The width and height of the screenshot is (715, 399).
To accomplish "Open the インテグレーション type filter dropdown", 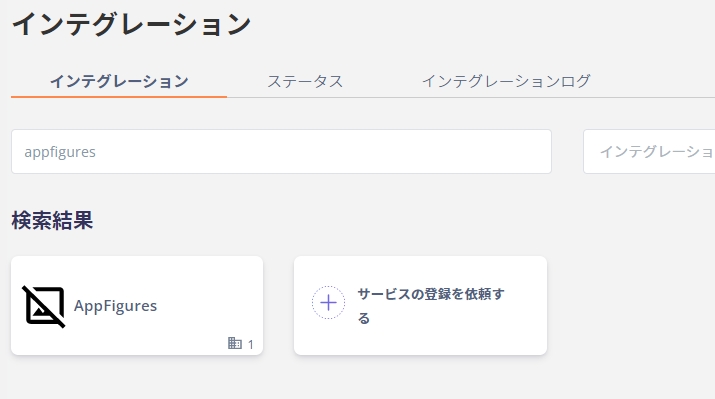I will [649, 151].
